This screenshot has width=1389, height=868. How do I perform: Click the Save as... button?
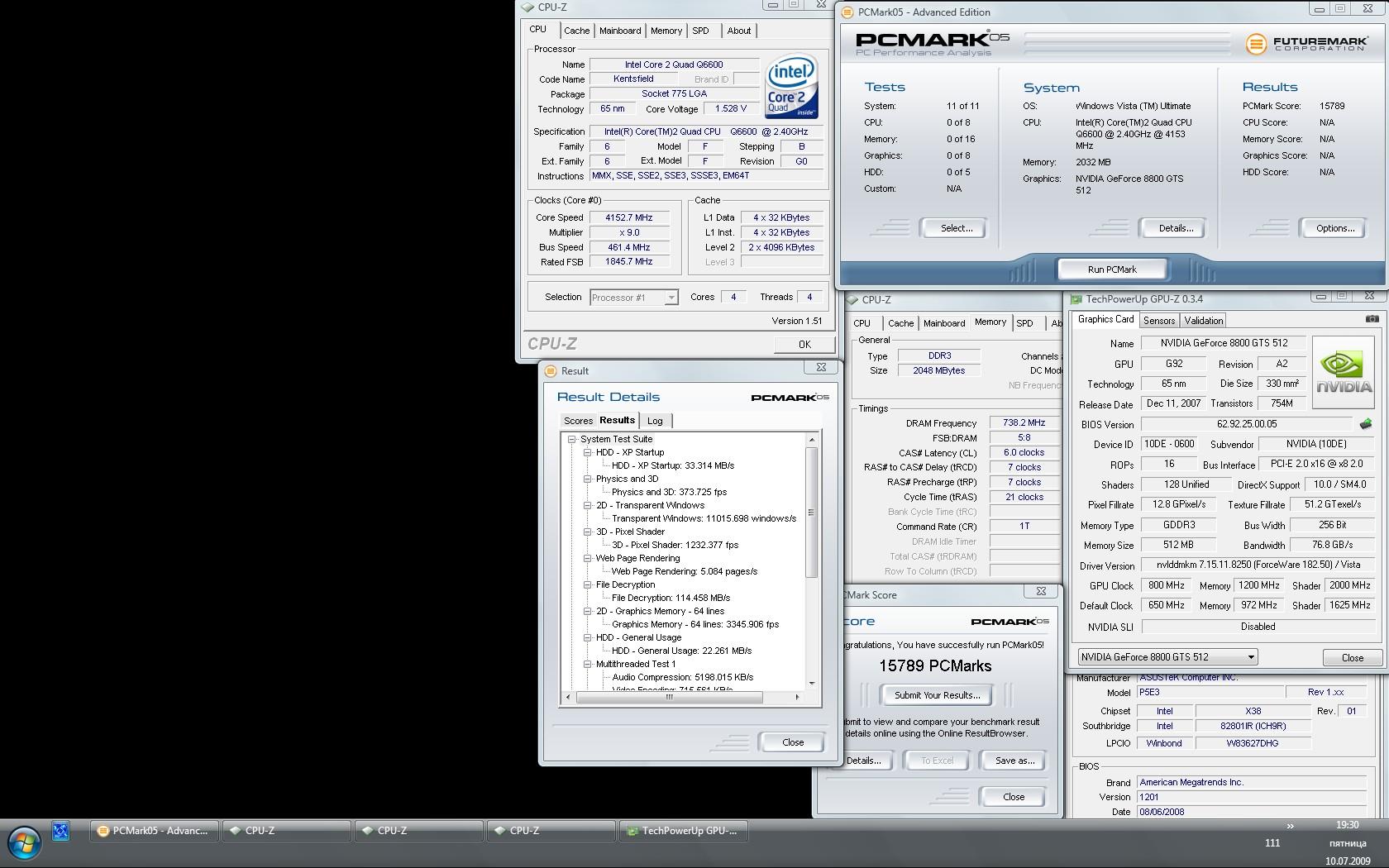tap(1014, 761)
